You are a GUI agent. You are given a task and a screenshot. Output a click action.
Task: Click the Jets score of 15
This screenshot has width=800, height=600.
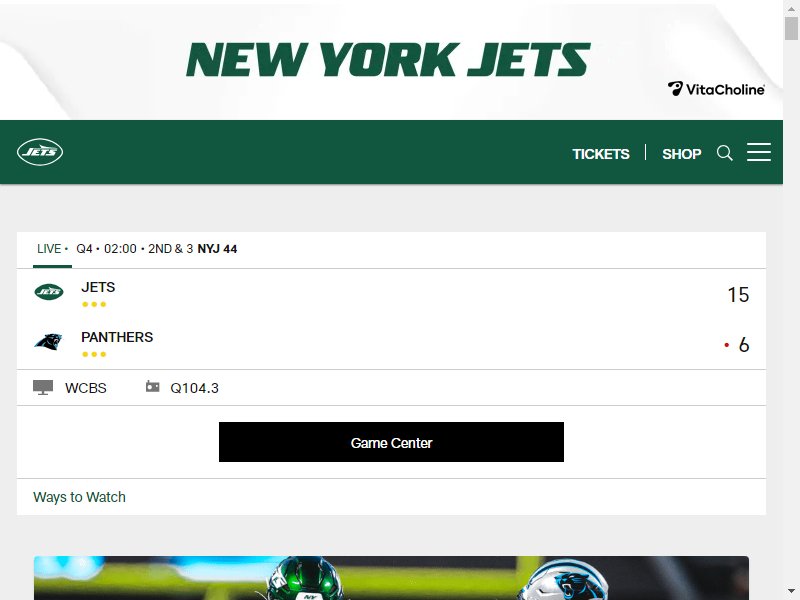pos(738,295)
